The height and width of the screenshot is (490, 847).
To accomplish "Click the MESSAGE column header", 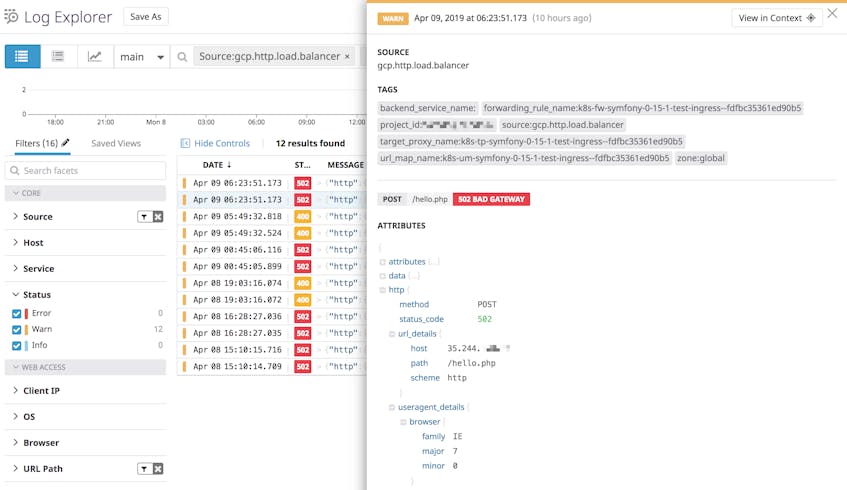I will 346,165.
